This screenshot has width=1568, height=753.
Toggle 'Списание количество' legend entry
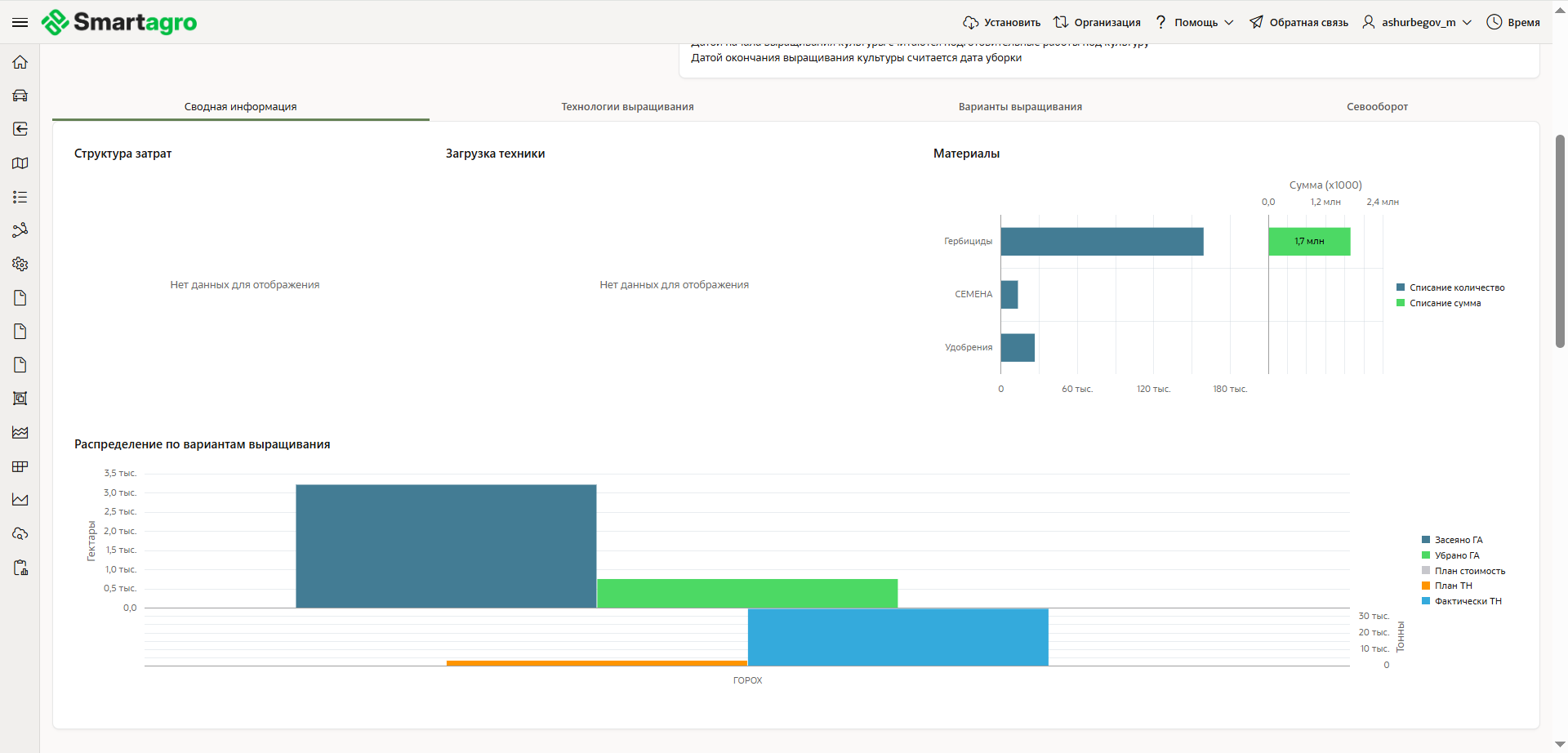1456,287
